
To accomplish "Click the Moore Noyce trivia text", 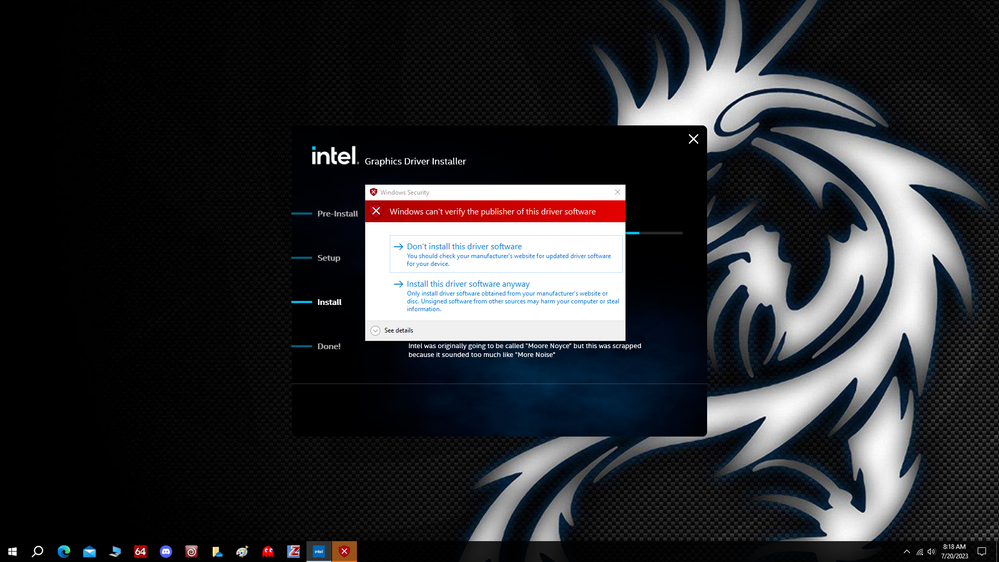I will 525,350.
